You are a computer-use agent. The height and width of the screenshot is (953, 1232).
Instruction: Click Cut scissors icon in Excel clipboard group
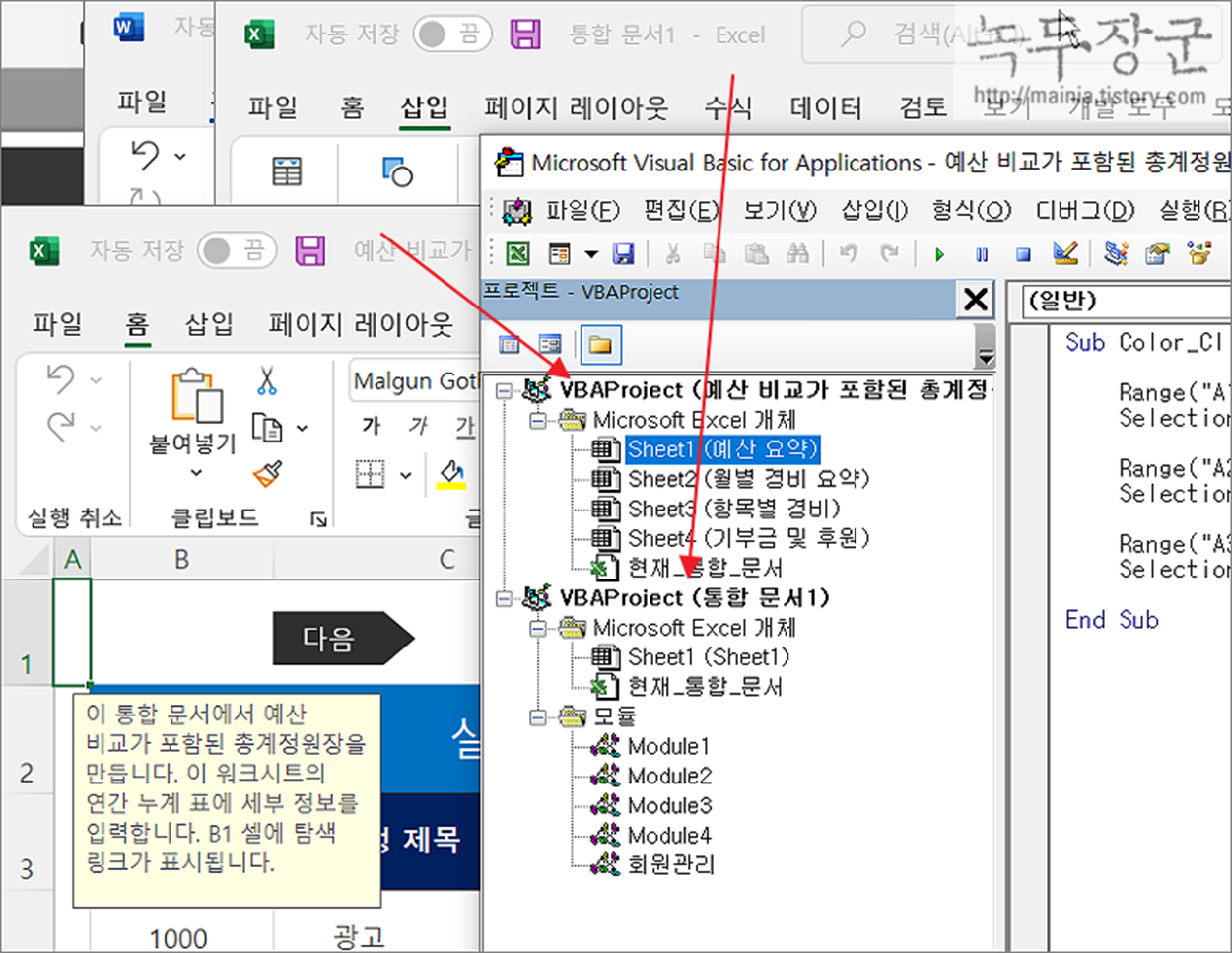pos(267,380)
